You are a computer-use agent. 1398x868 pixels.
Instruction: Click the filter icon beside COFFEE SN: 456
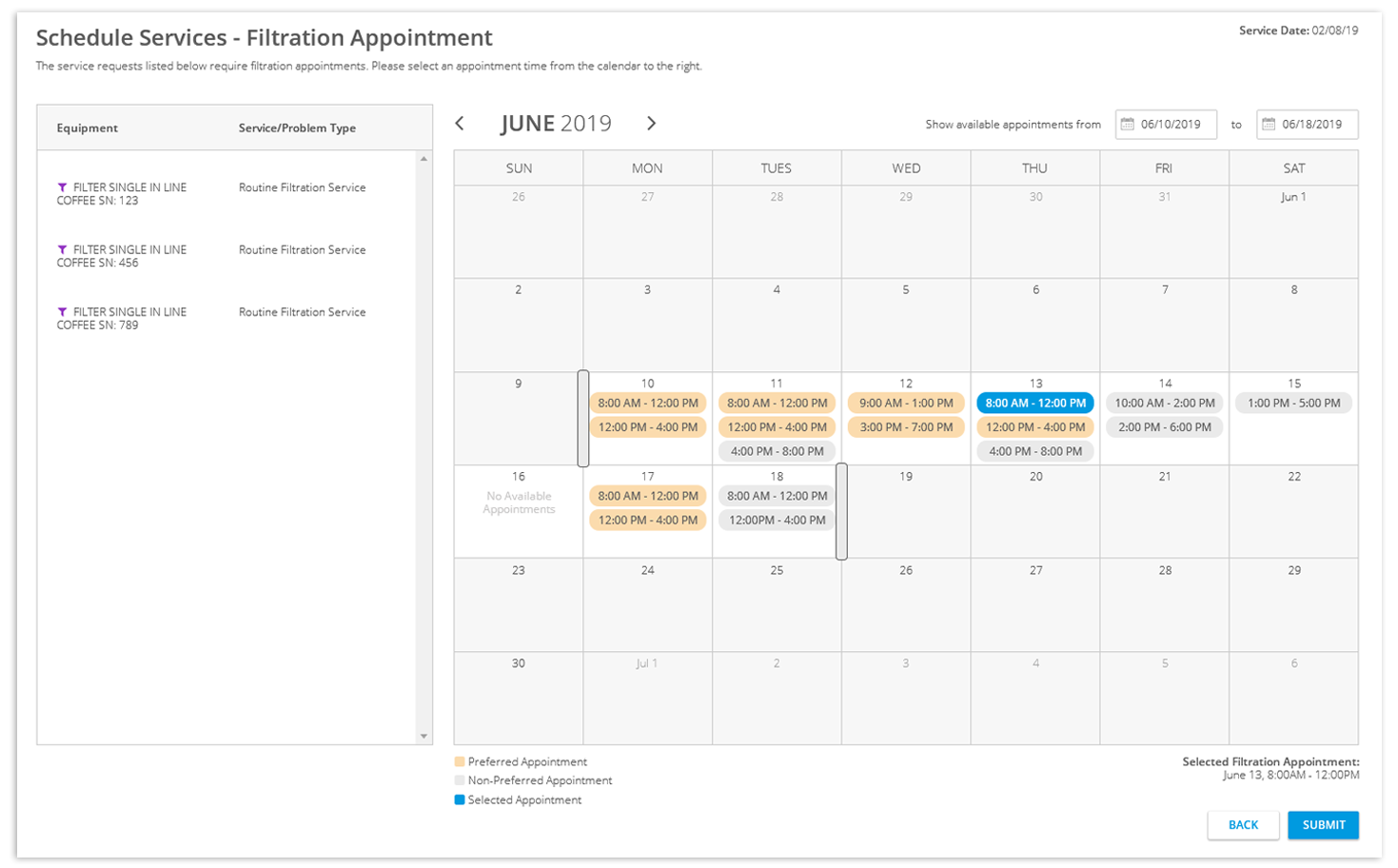[x=63, y=249]
